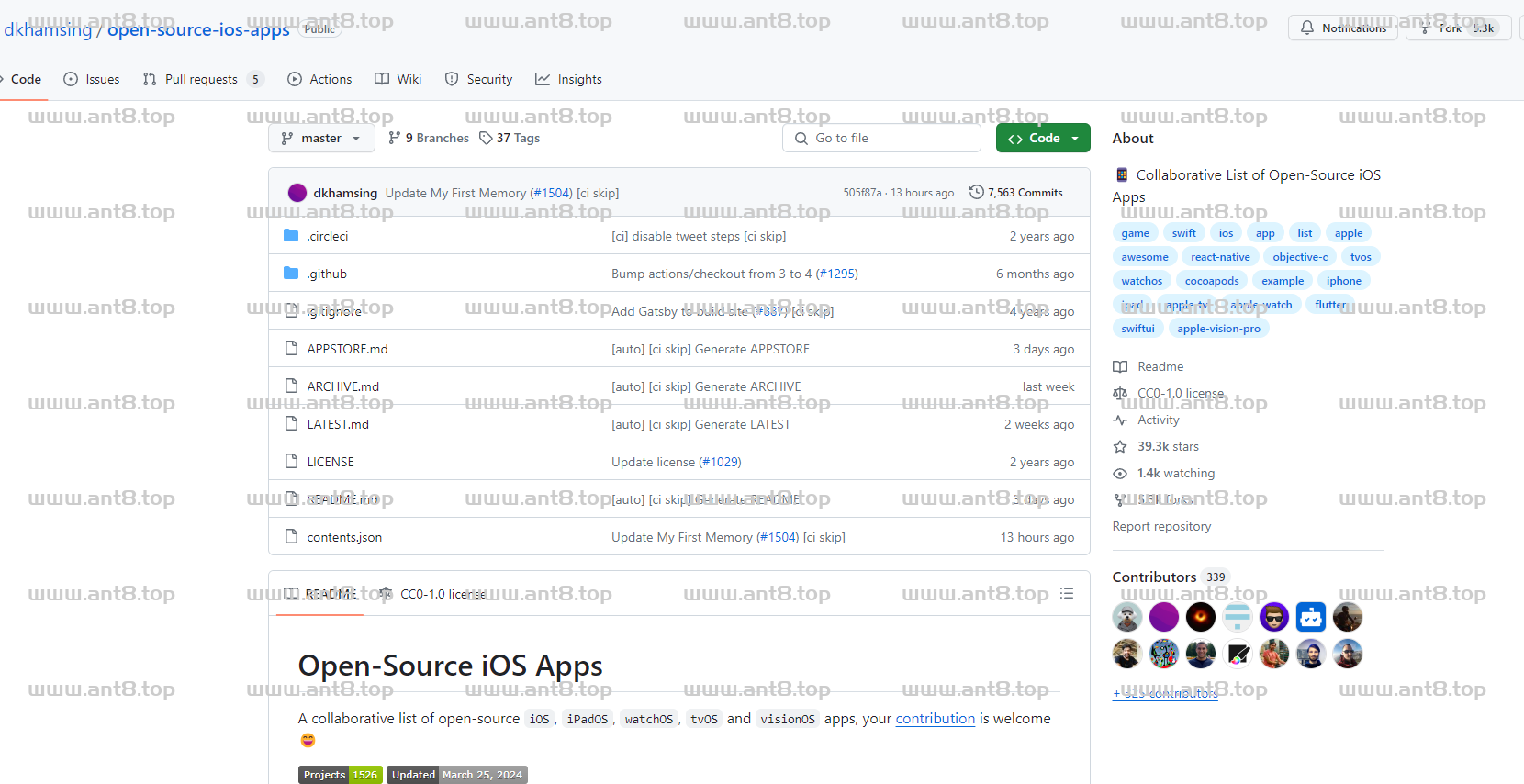Click the file icon beside contents.json
Image resolution: width=1524 pixels, height=784 pixels.
(291, 537)
